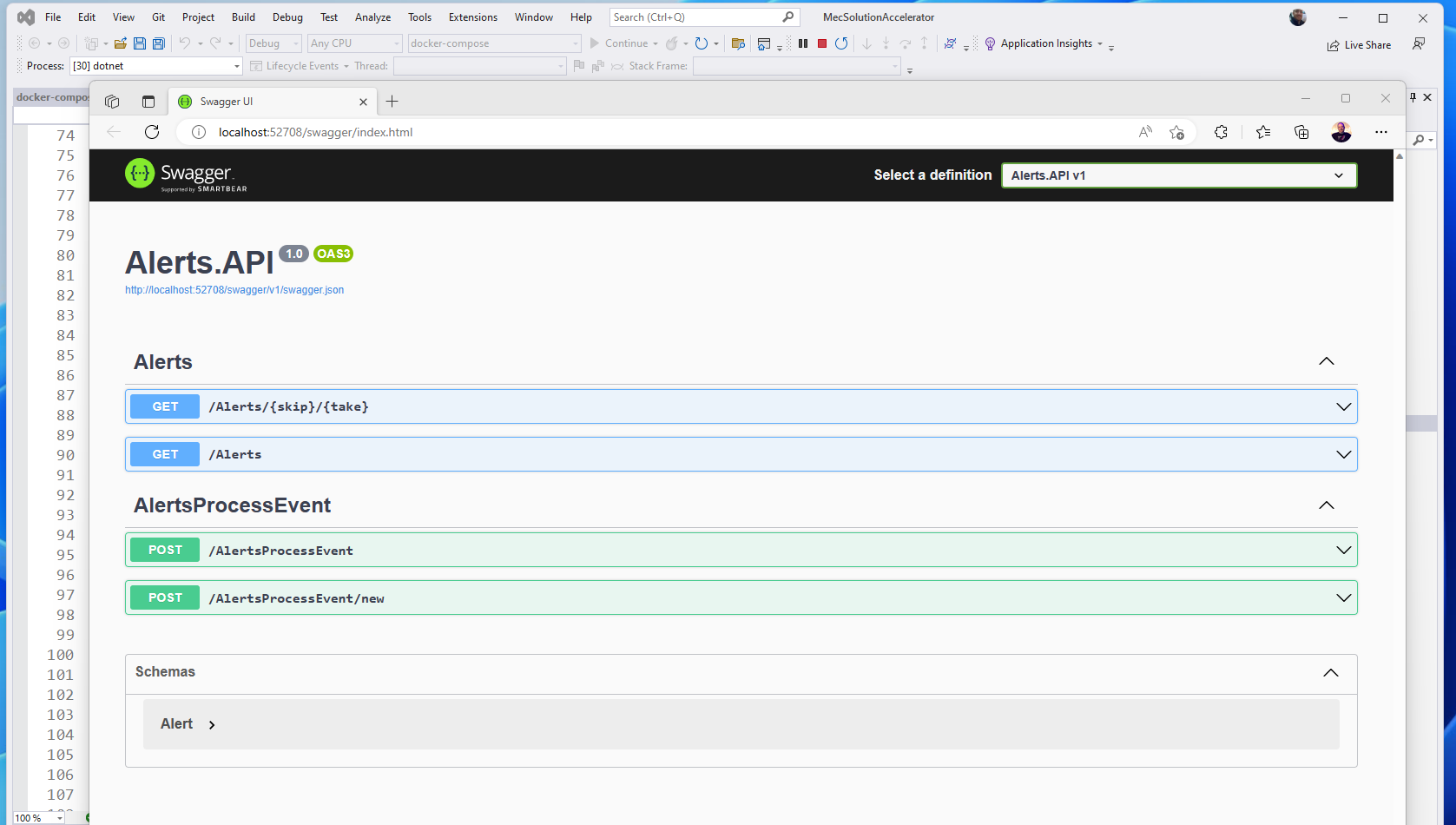Click the browser back arrow

coord(114,132)
